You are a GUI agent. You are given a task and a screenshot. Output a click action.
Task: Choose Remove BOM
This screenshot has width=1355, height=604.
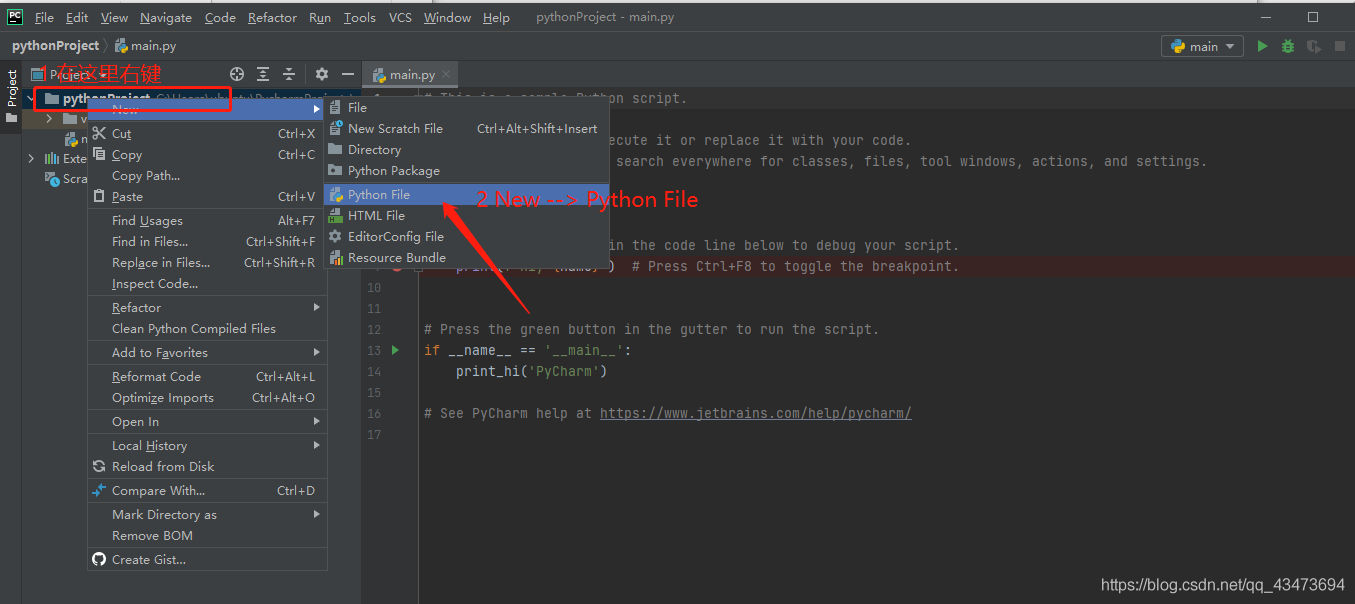tap(207, 535)
